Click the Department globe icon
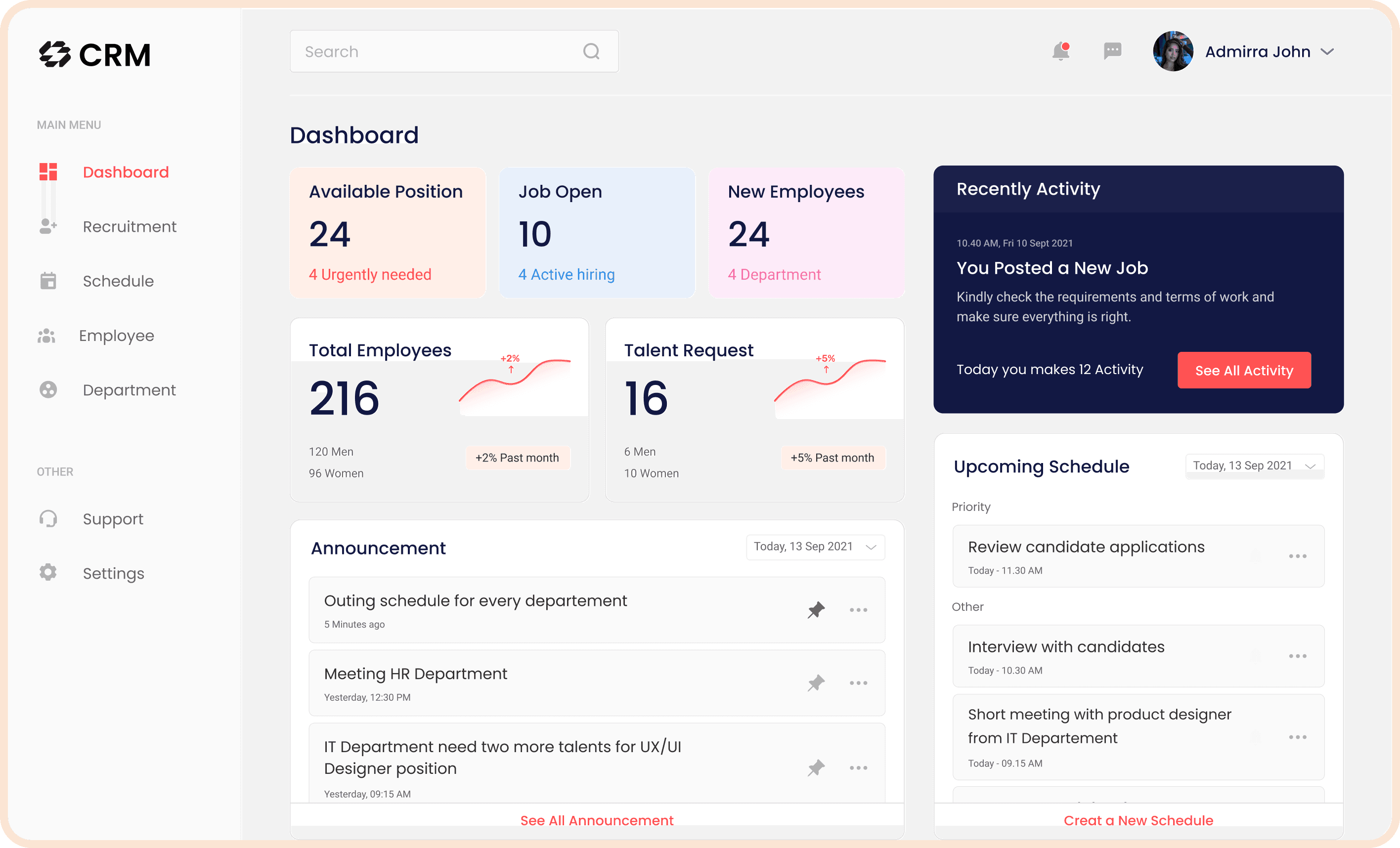Screen dimensions: 1400x848 [x=48, y=389]
